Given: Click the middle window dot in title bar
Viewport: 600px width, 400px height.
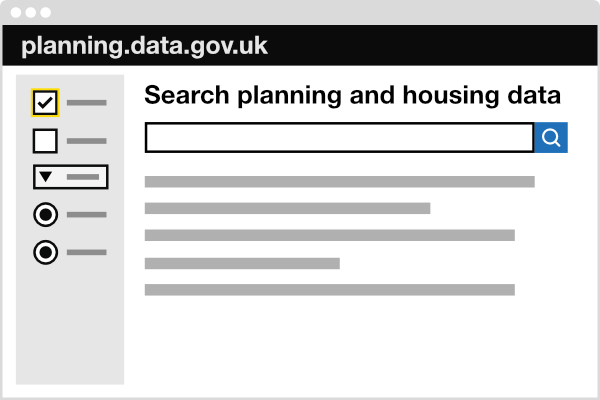Looking at the screenshot, I should 31,13.
